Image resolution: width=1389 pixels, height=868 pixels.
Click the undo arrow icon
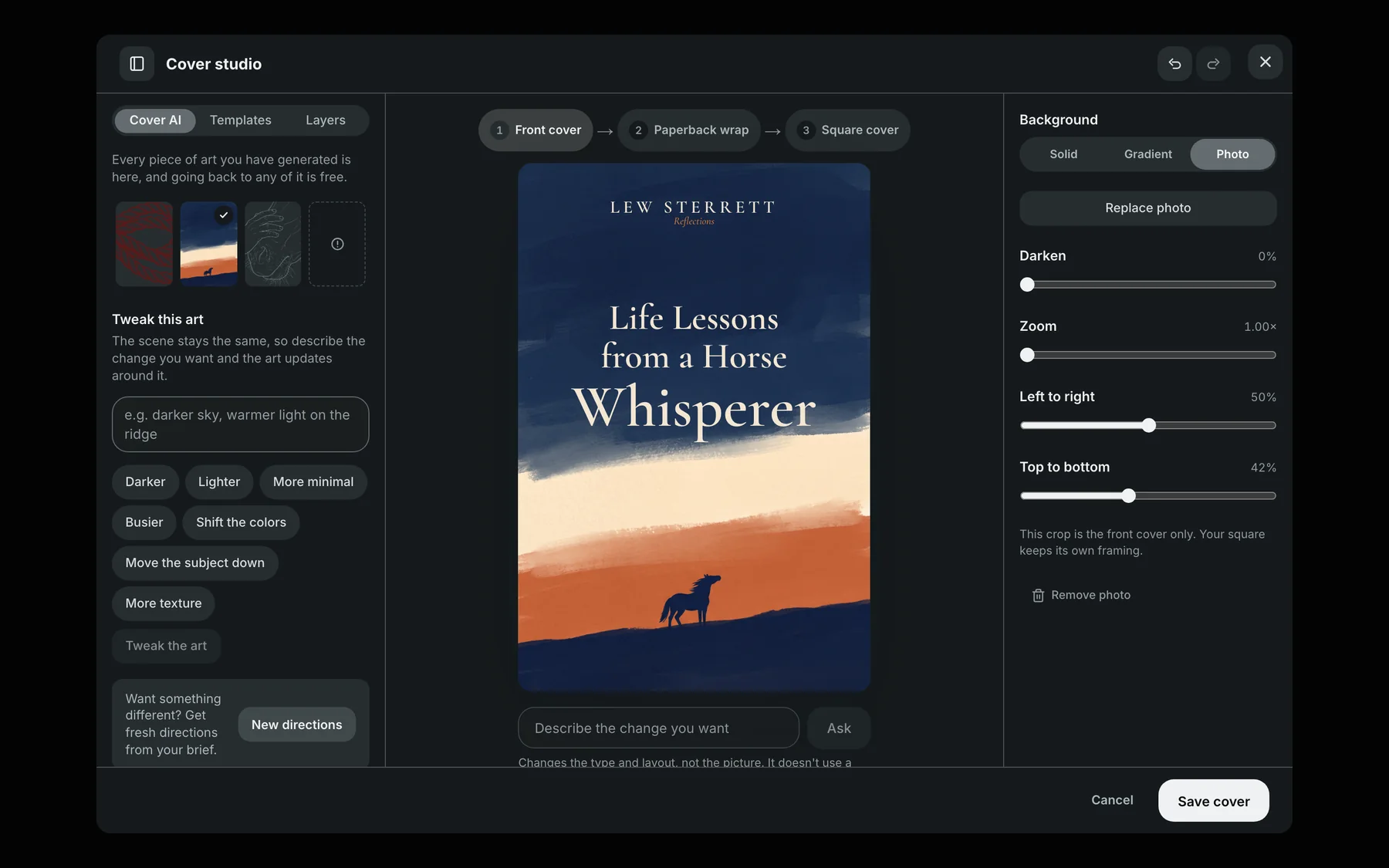[1174, 63]
